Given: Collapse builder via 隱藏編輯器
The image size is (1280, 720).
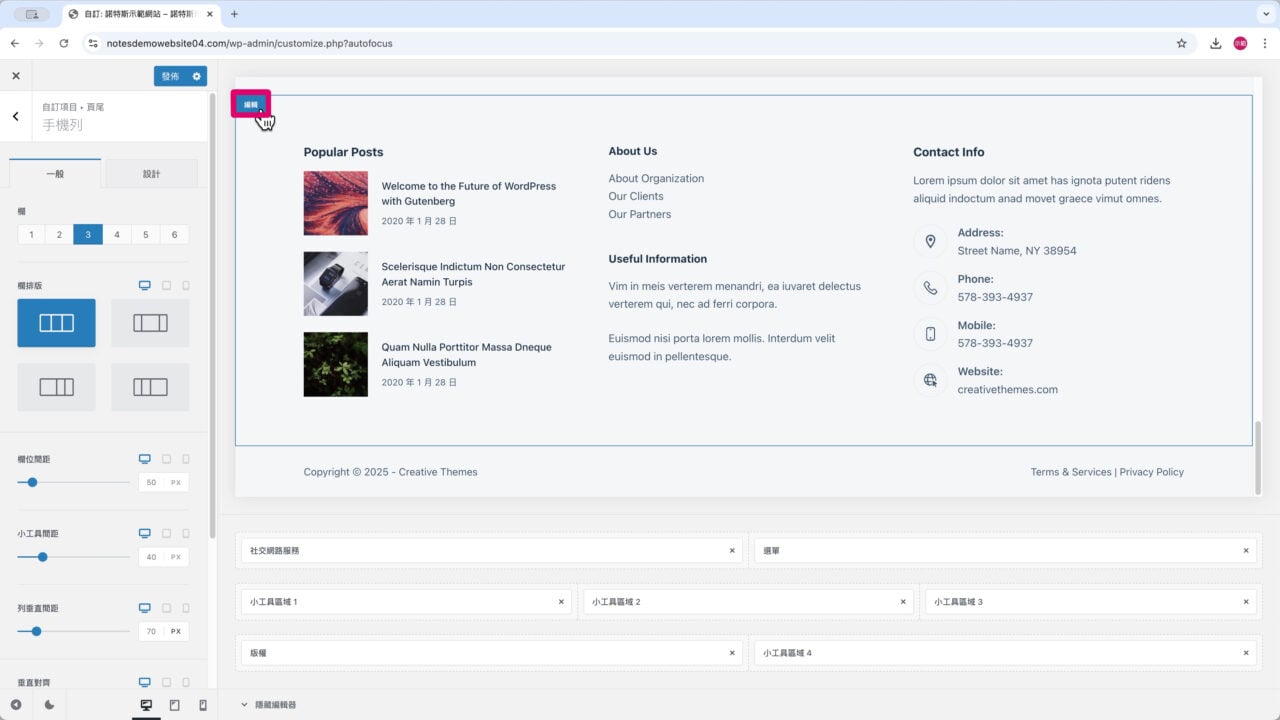Looking at the screenshot, I should point(269,705).
